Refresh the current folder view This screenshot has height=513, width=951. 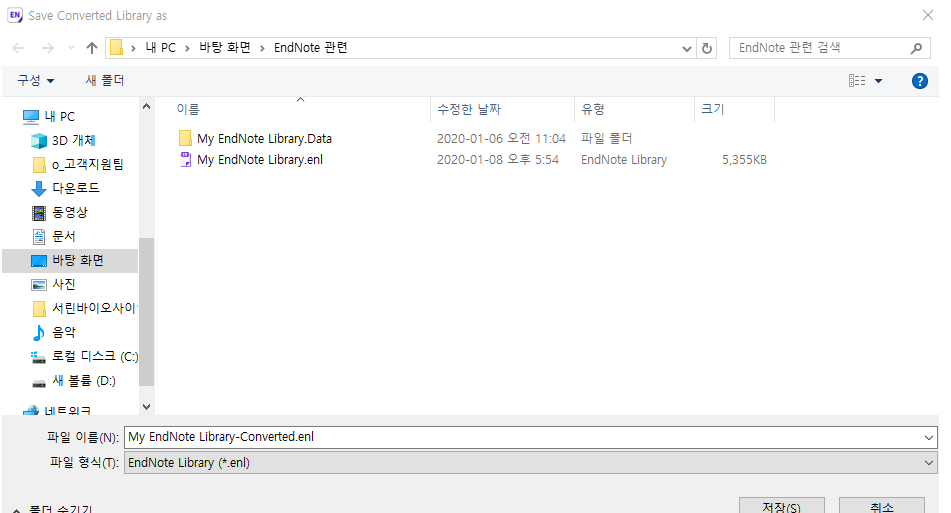pyautogui.click(x=707, y=49)
